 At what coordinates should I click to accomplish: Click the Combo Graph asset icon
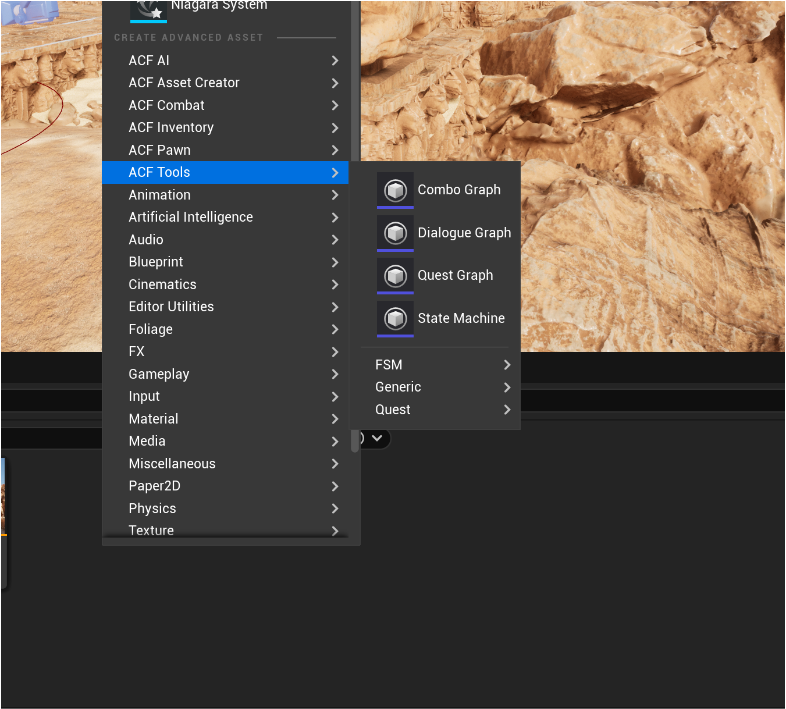coord(395,190)
